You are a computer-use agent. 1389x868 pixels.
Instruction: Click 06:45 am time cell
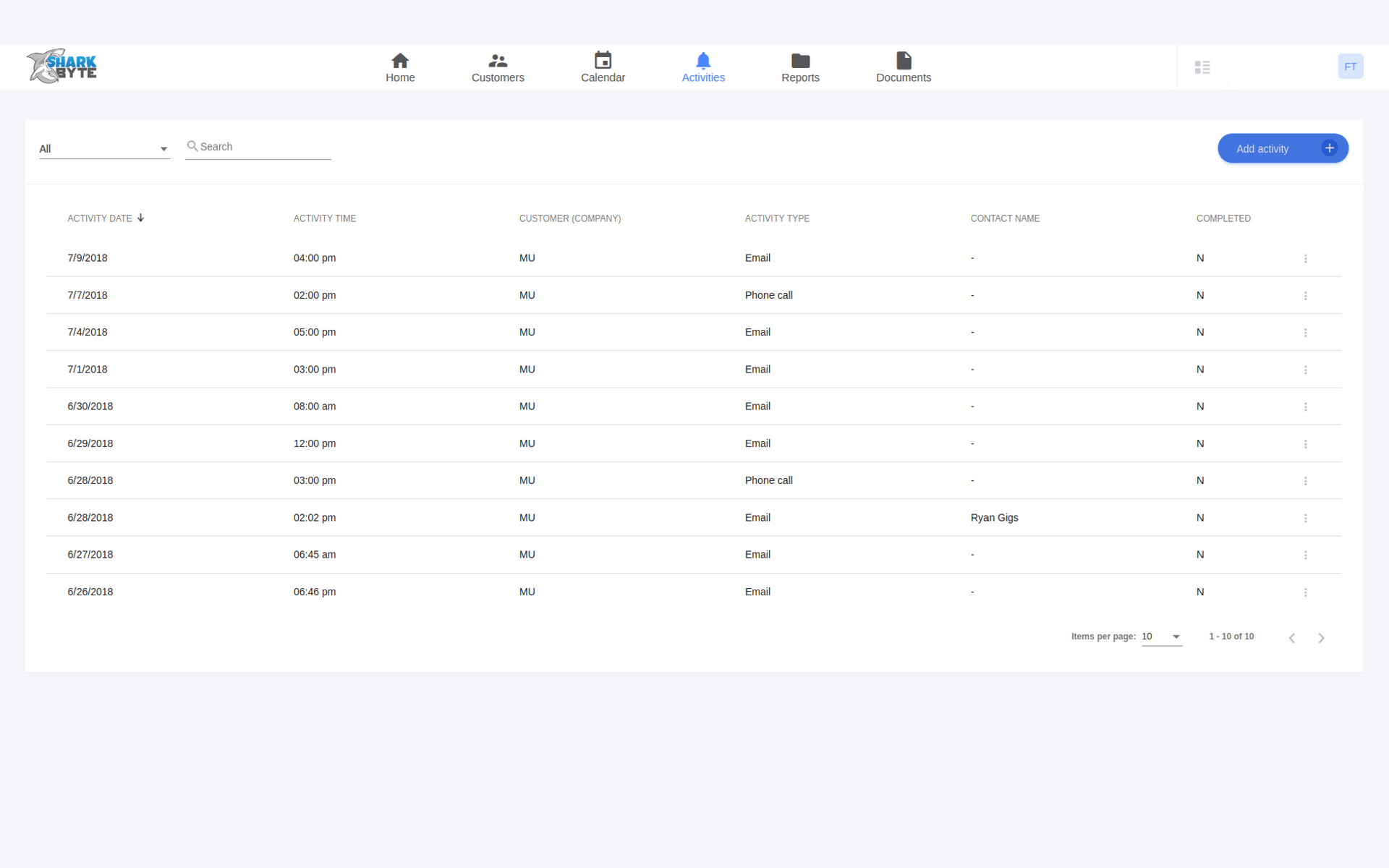(x=315, y=555)
